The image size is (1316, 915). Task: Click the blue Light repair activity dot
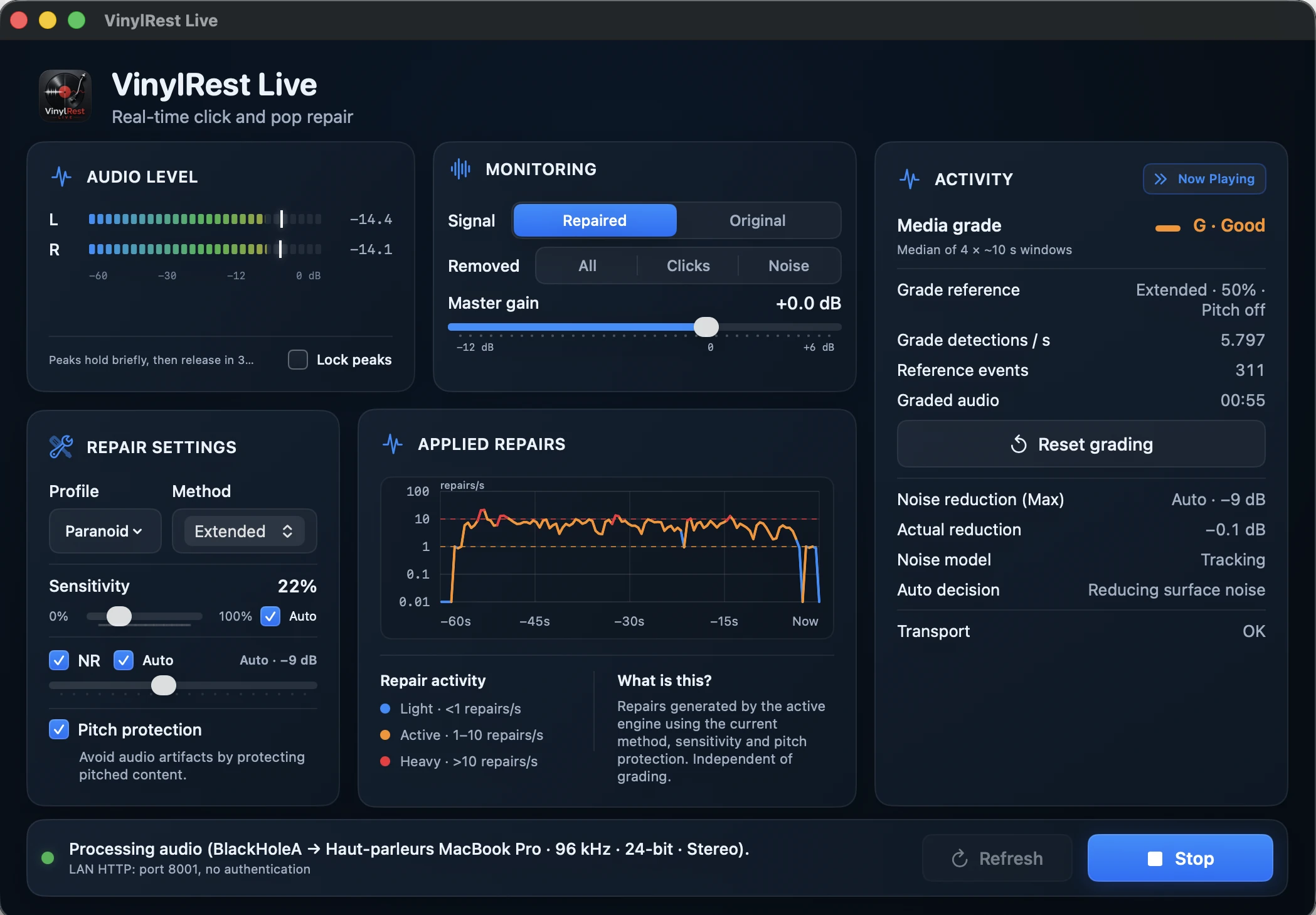(385, 709)
